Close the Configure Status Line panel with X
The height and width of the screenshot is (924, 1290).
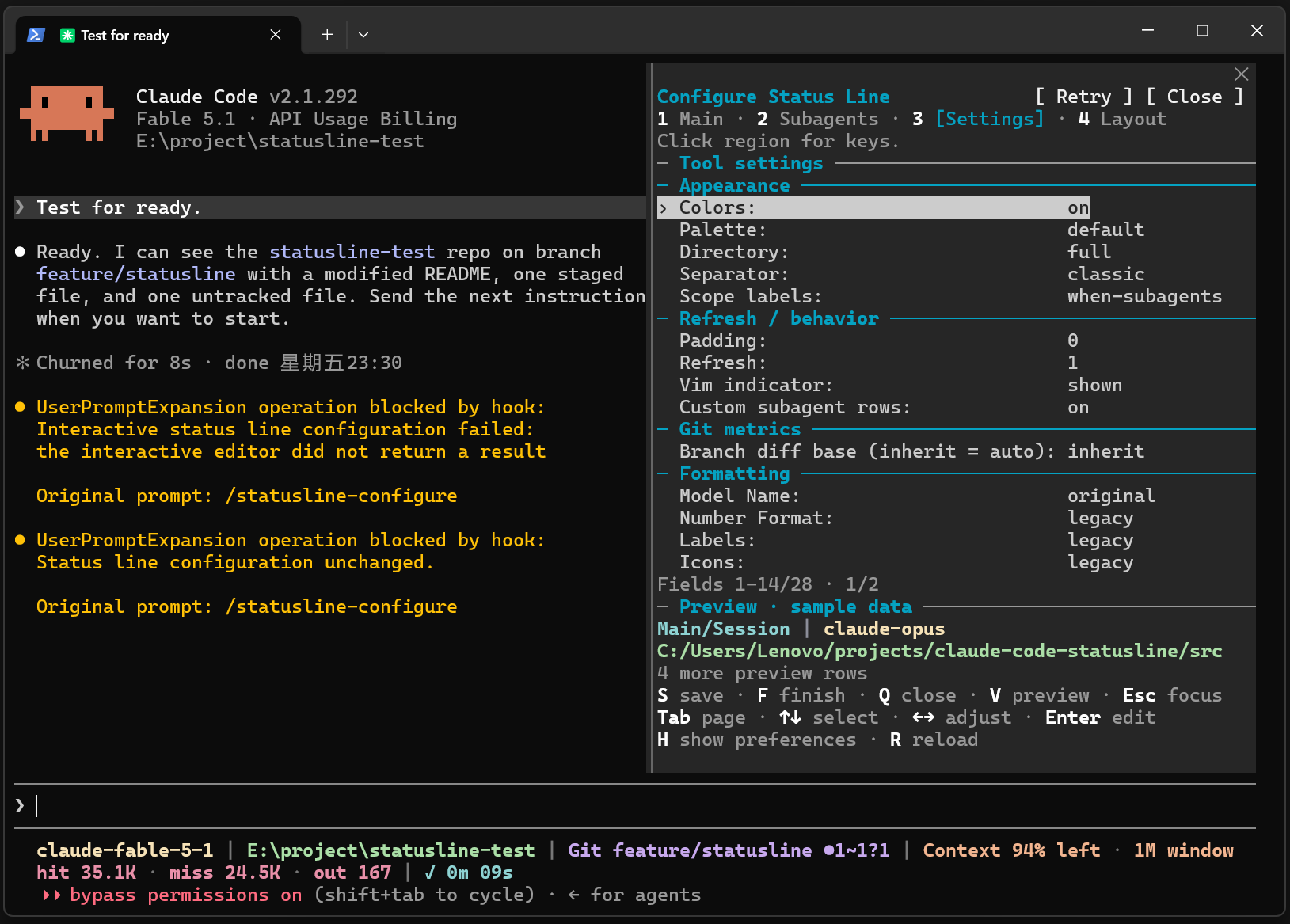tap(1242, 74)
